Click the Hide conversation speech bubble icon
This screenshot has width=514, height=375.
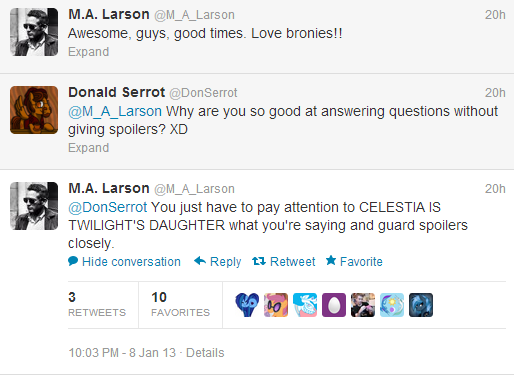tap(73, 261)
